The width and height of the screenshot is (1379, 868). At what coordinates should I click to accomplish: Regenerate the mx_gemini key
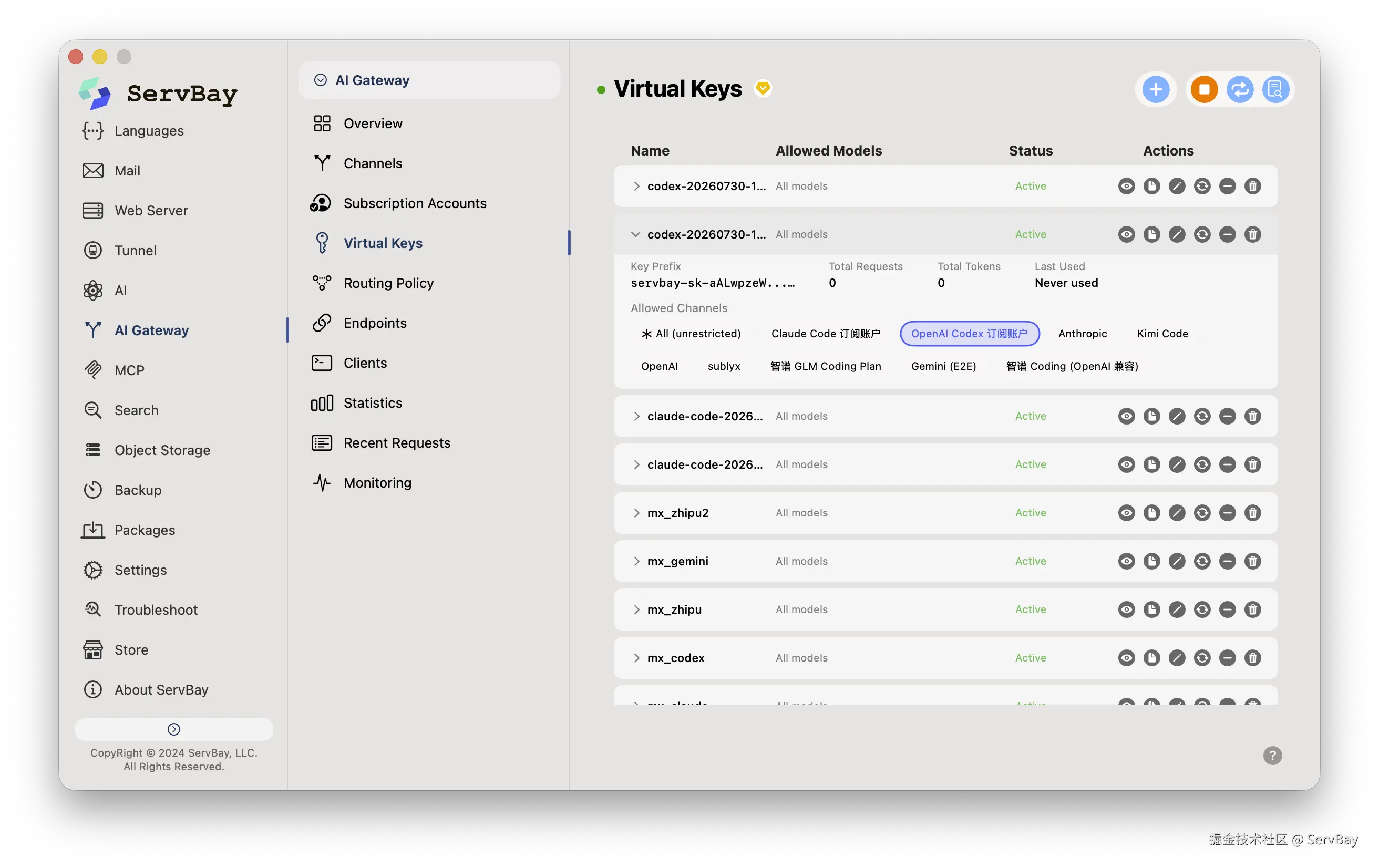1201,561
